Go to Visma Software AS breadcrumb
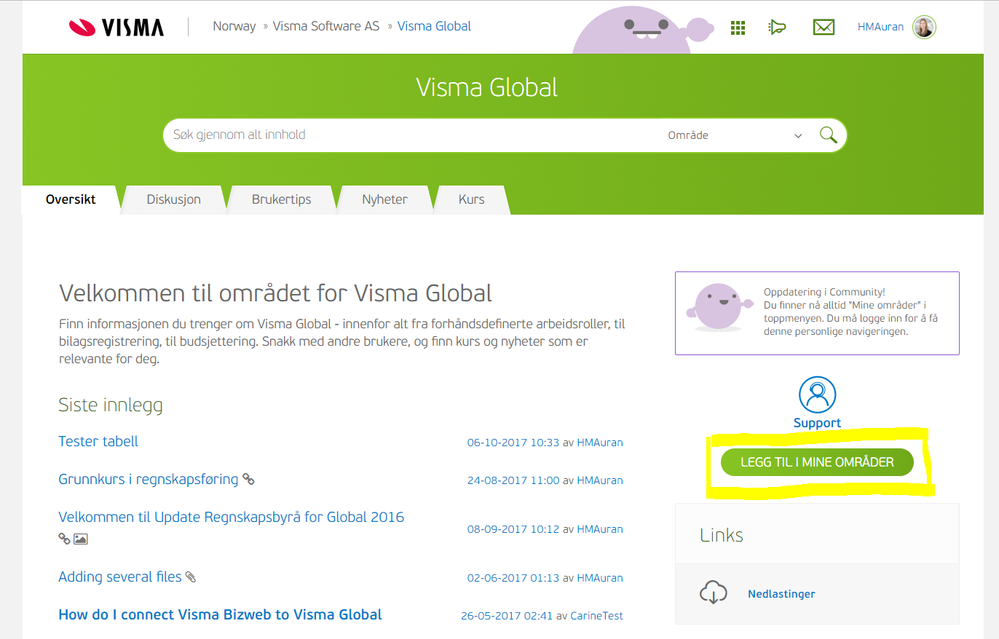Viewport: 999px width, 639px height. 326,26
